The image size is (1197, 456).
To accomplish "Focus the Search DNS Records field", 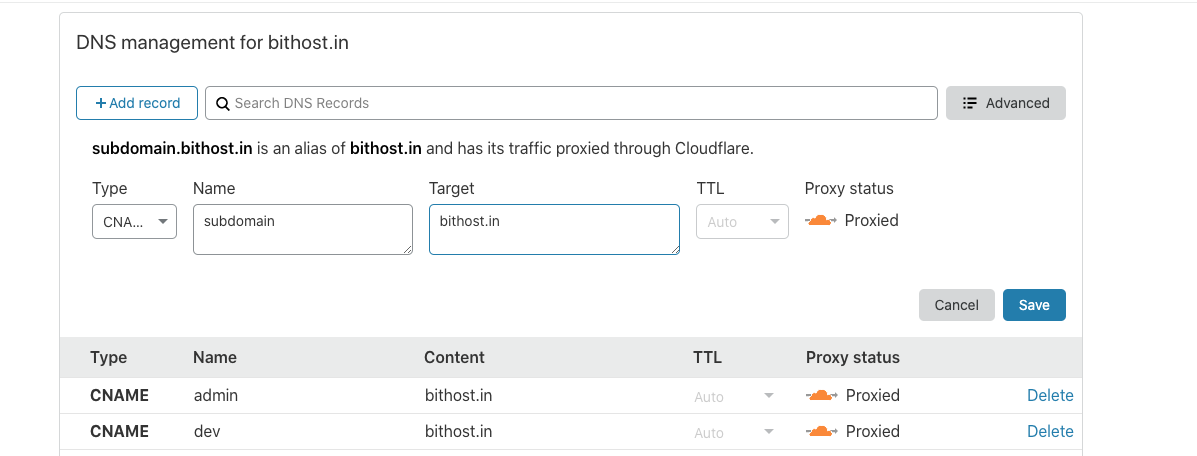I will pos(571,103).
